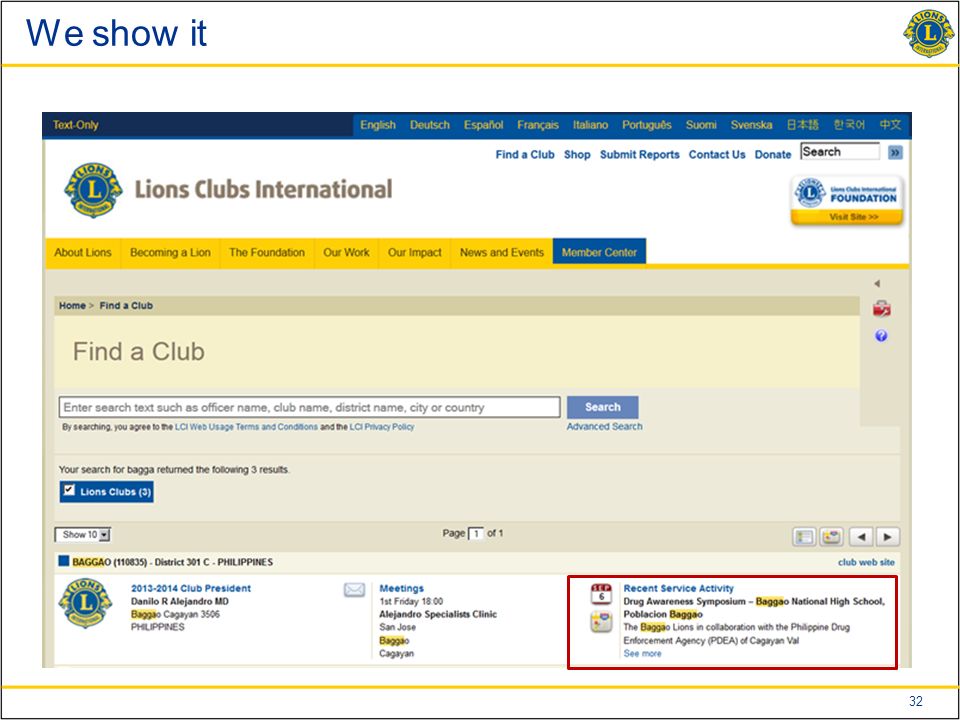Image resolution: width=960 pixels, height=720 pixels.
Task: Go to next results page arrow
Action: coord(888,537)
